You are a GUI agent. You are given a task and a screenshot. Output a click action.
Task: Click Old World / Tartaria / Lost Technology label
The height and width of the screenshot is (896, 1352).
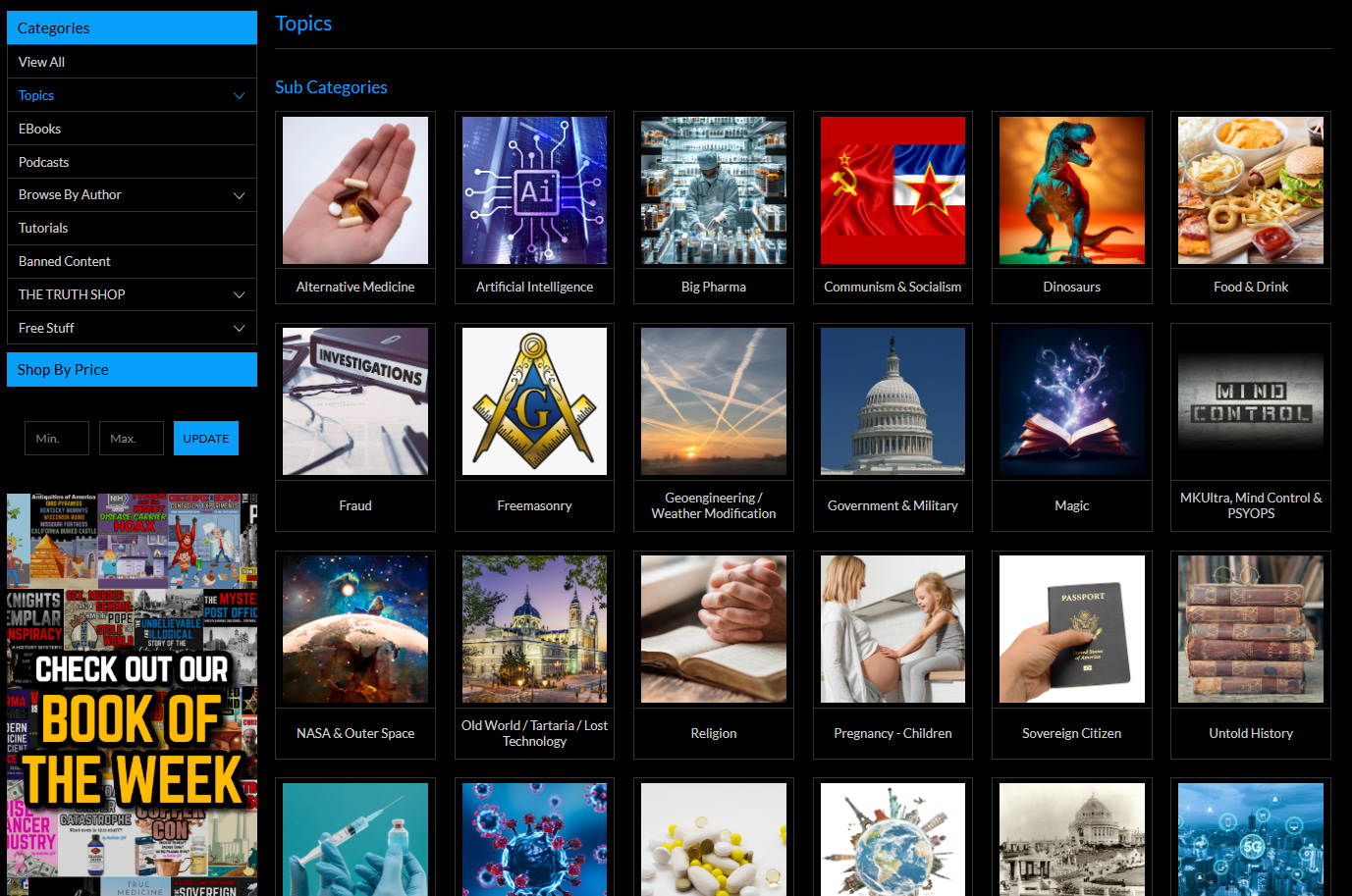click(534, 733)
